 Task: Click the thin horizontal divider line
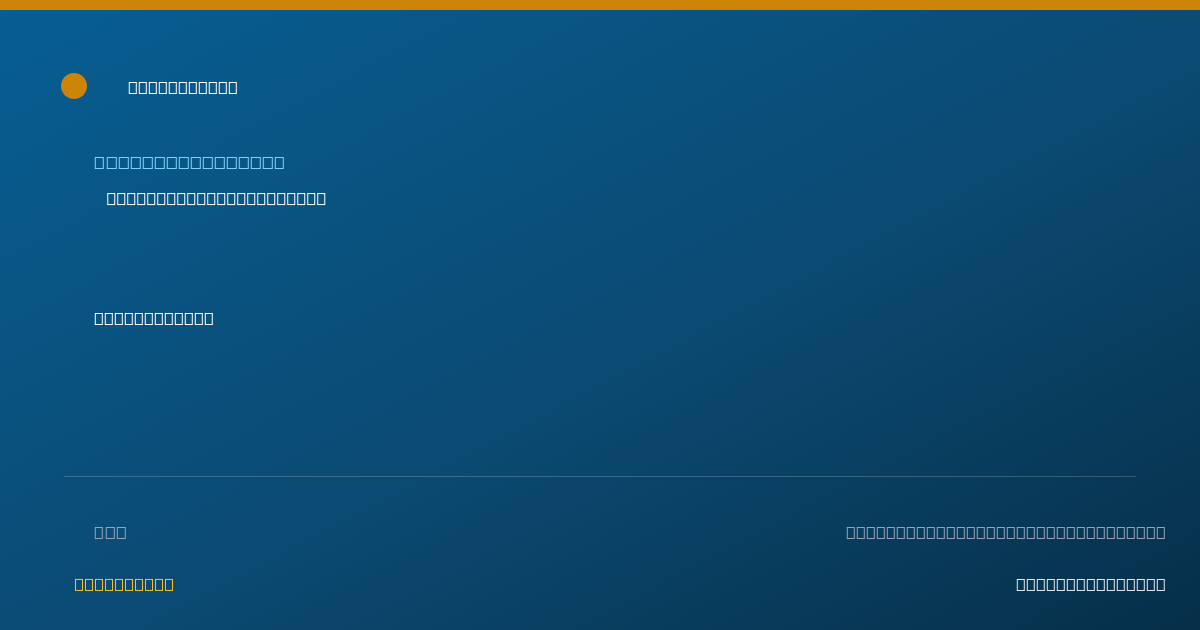[x=600, y=476]
